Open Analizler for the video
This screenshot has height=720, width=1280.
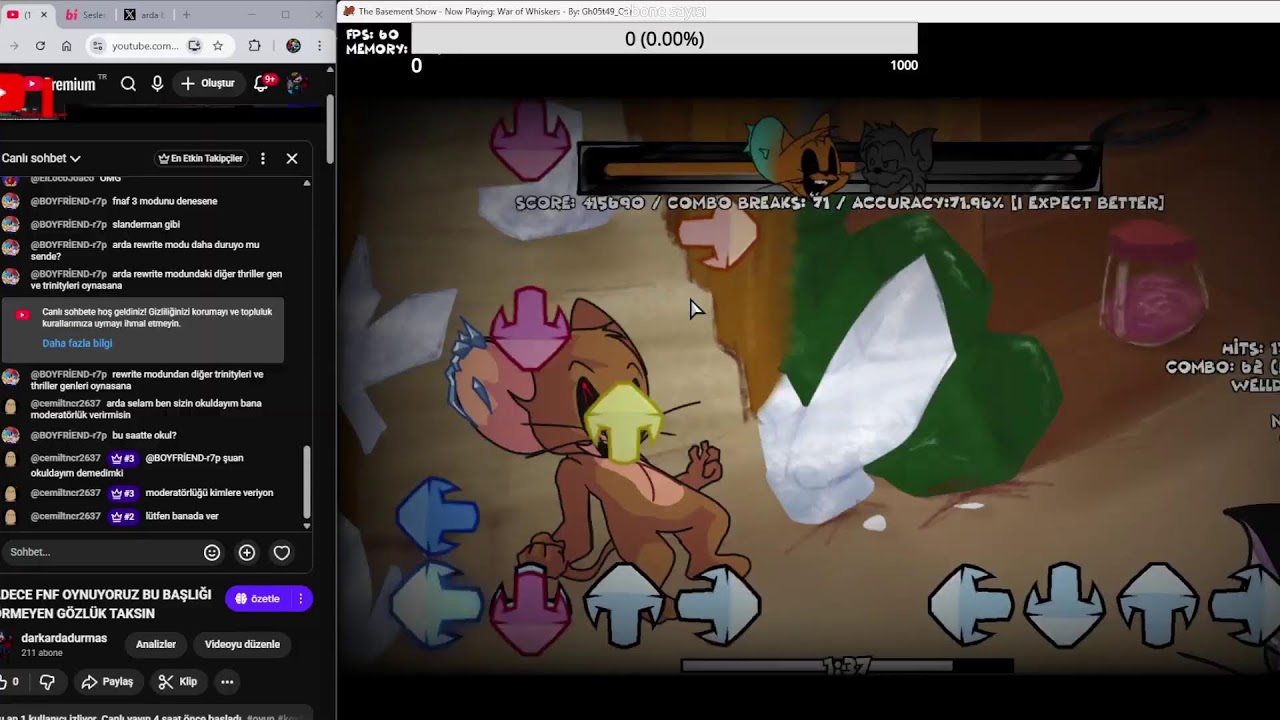pos(156,644)
